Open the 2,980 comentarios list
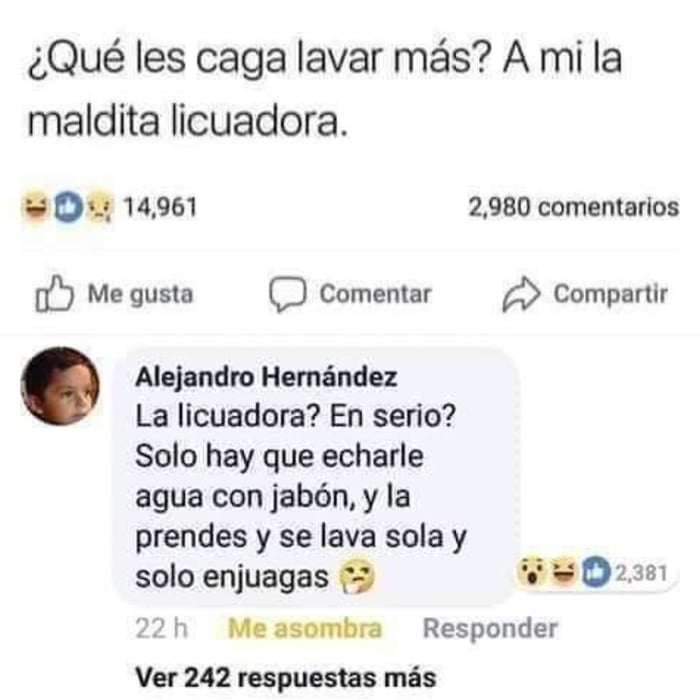 pyautogui.click(x=574, y=207)
